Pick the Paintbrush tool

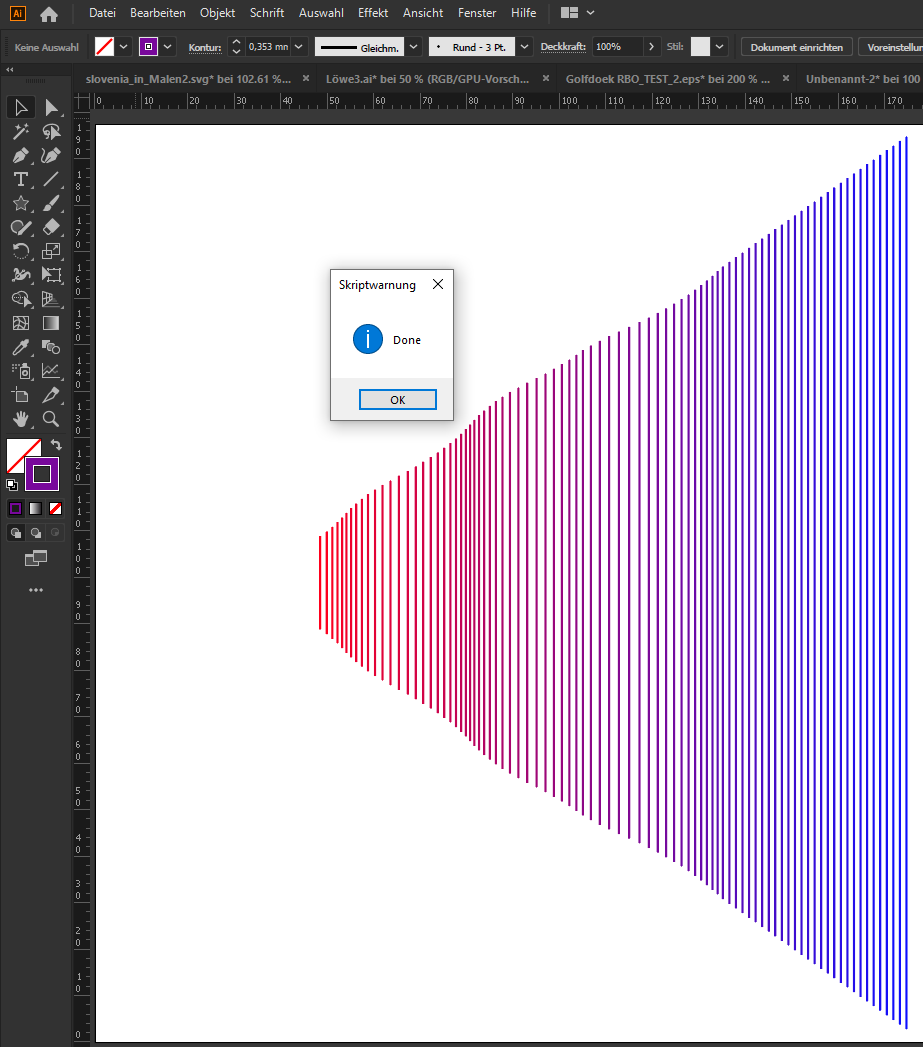point(50,205)
